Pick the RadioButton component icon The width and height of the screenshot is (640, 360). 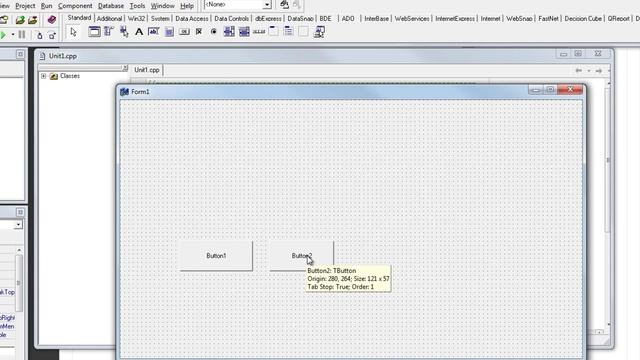[213, 32]
